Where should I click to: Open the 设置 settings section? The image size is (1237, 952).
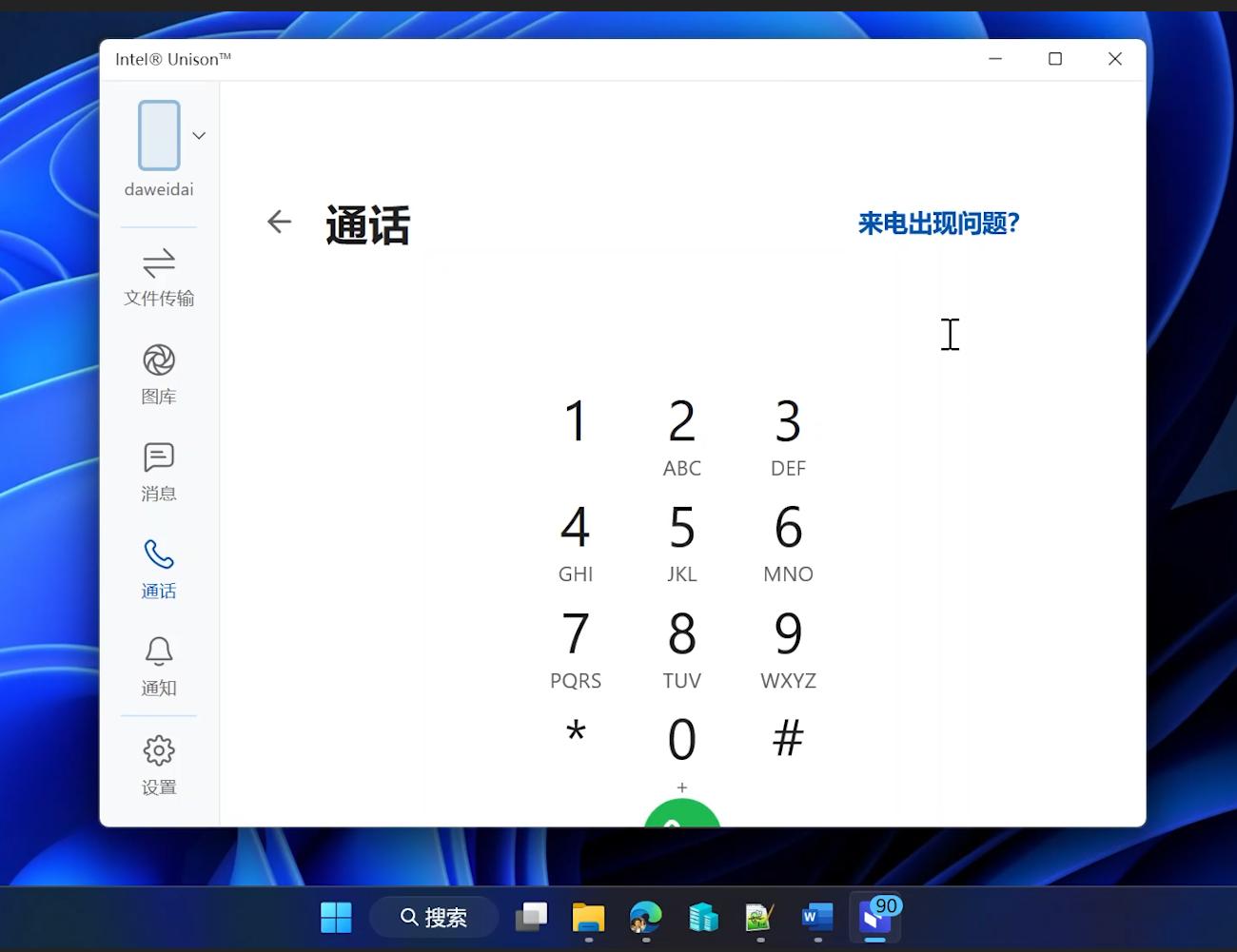tap(159, 766)
